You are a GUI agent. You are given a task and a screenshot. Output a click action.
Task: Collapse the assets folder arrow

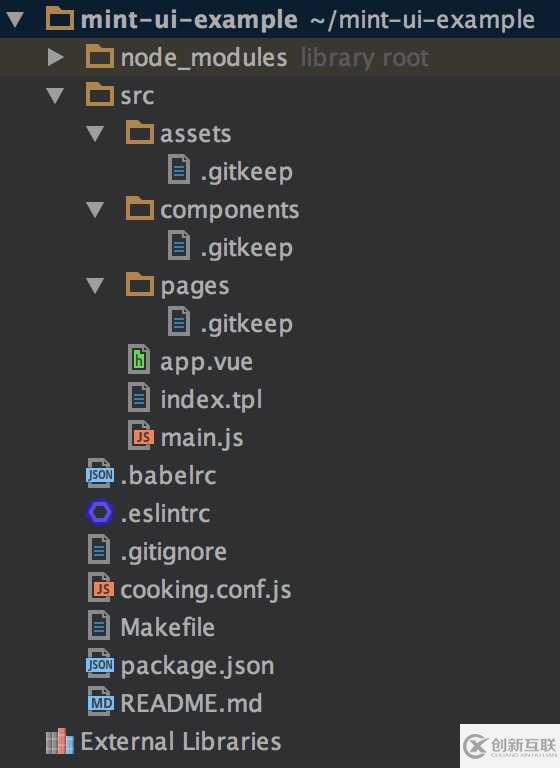(x=95, y=134)
